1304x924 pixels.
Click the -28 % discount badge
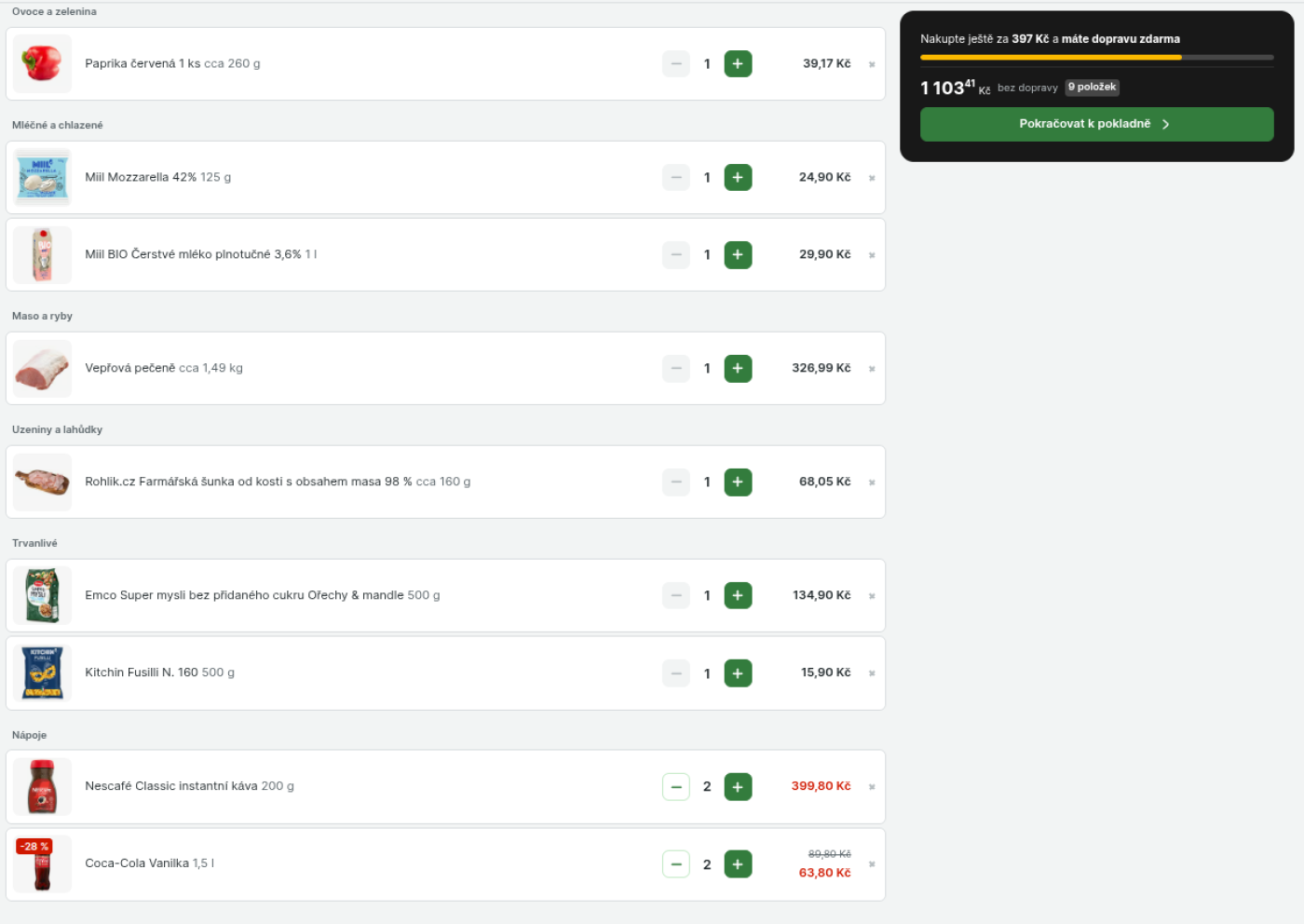(34, 847)
